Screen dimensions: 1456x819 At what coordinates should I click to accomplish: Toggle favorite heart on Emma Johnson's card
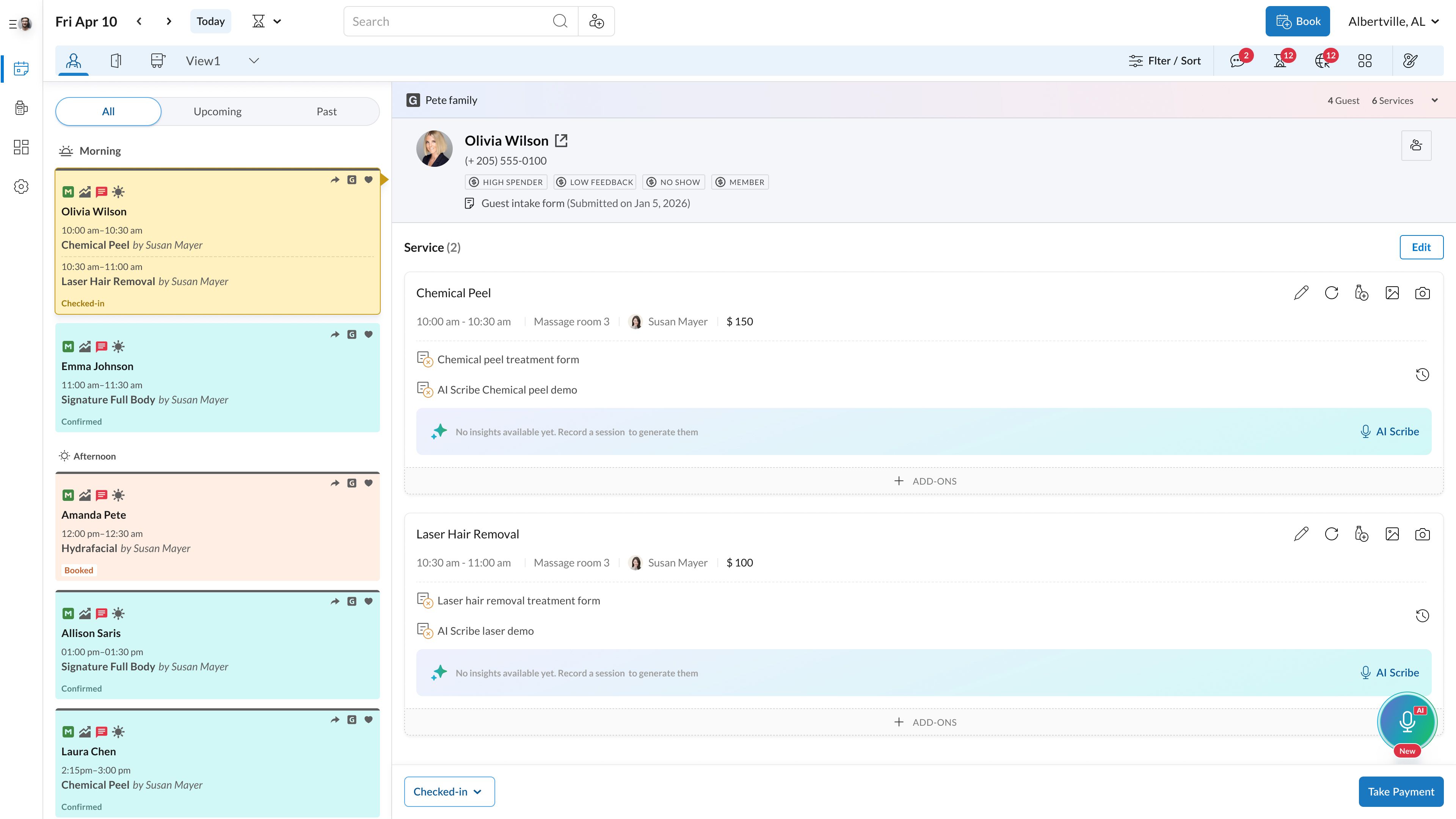point(369,334)
